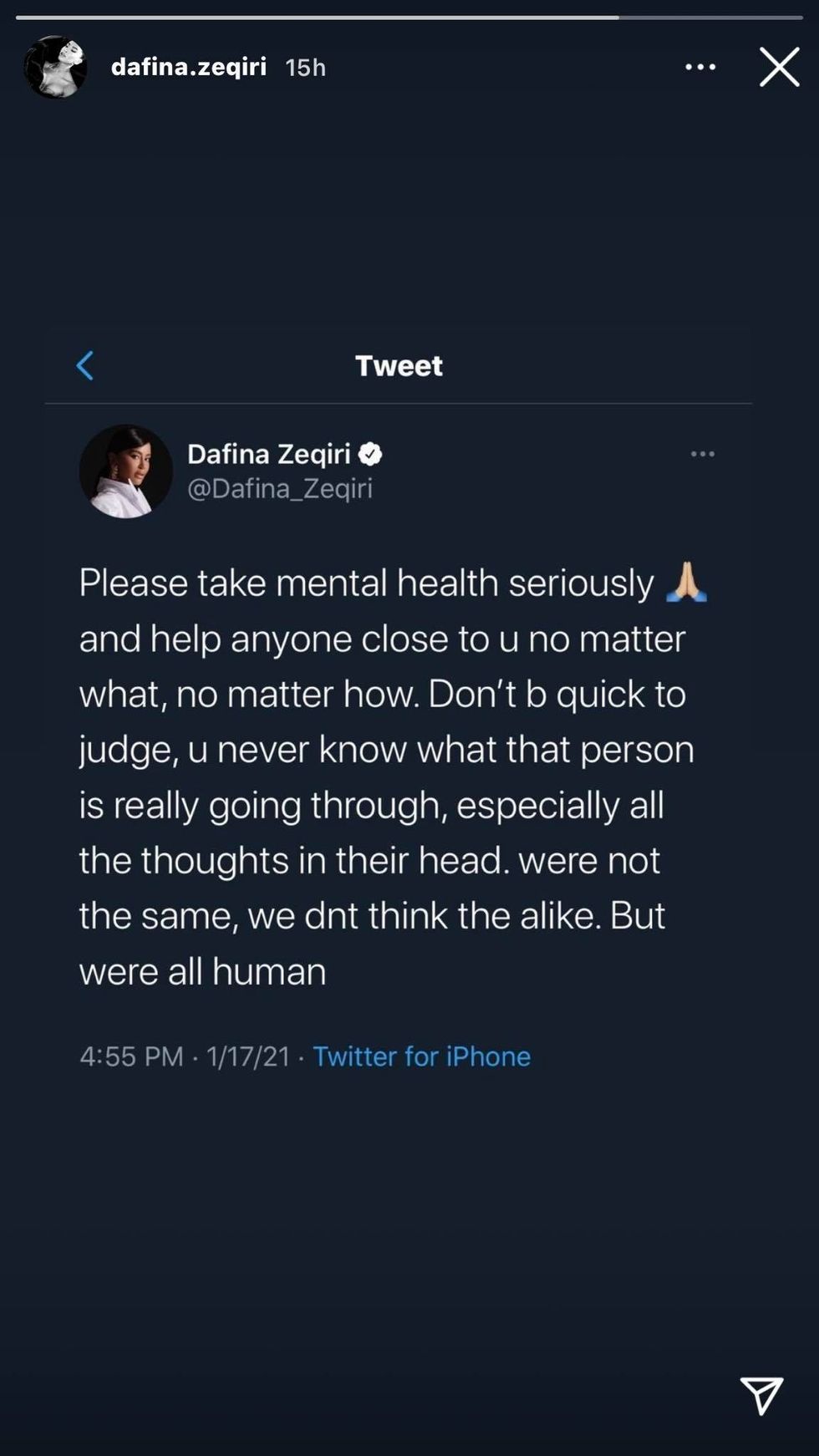Viewport: 819px width, 1456px height.
Task: Go back using the blue chevron arrow
Action: click(85, 365)
